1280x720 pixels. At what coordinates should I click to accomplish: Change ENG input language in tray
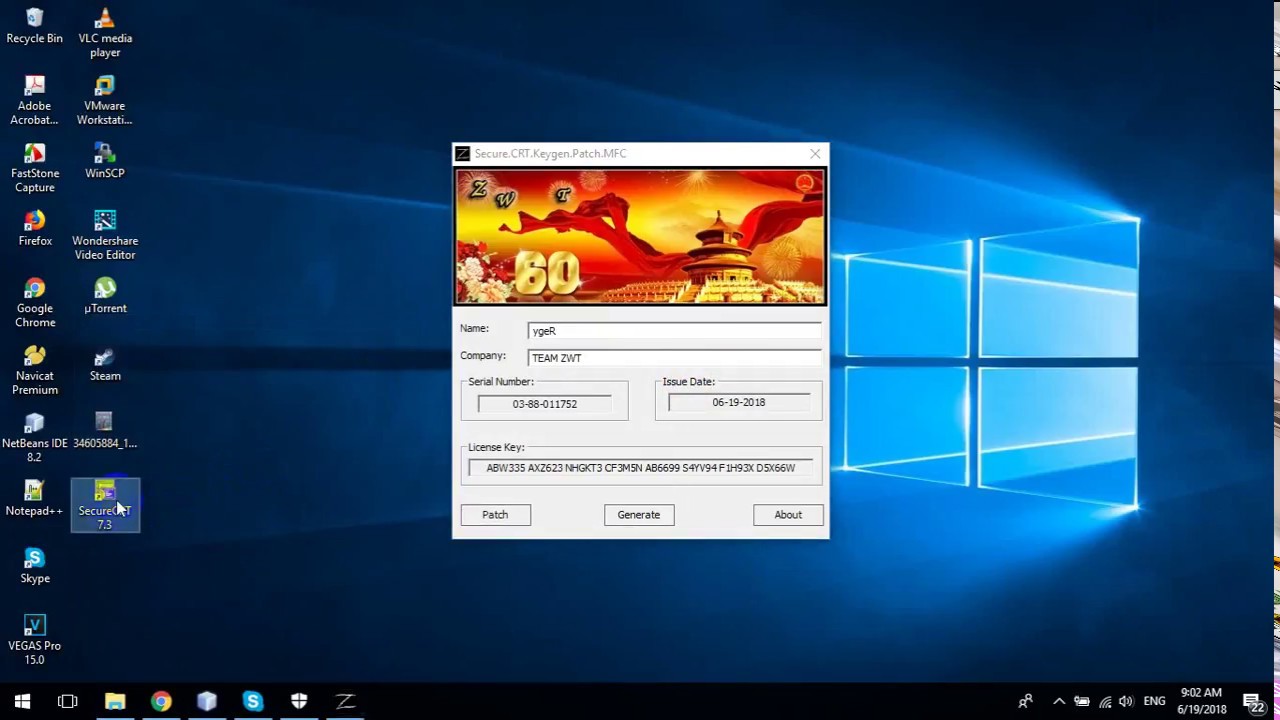(1155, 701)
